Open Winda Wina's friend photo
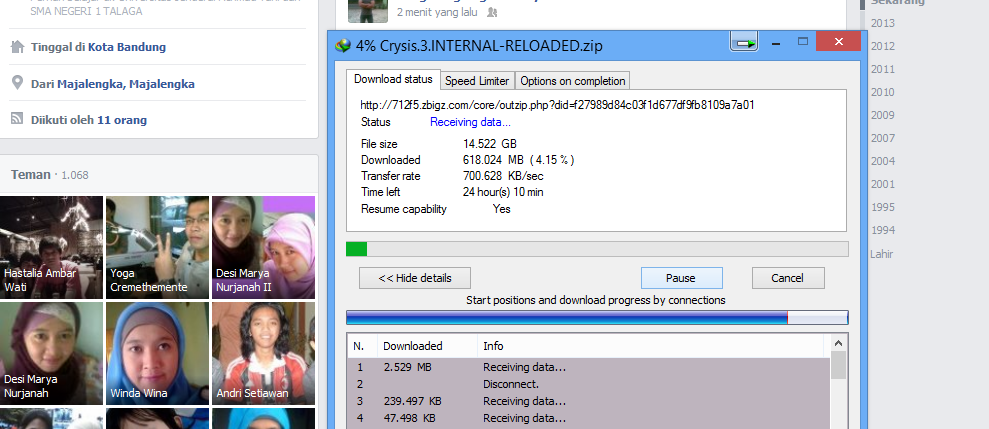Image resolution: width=989 pixels, height=429 pixels. click(x=157, y=353)
